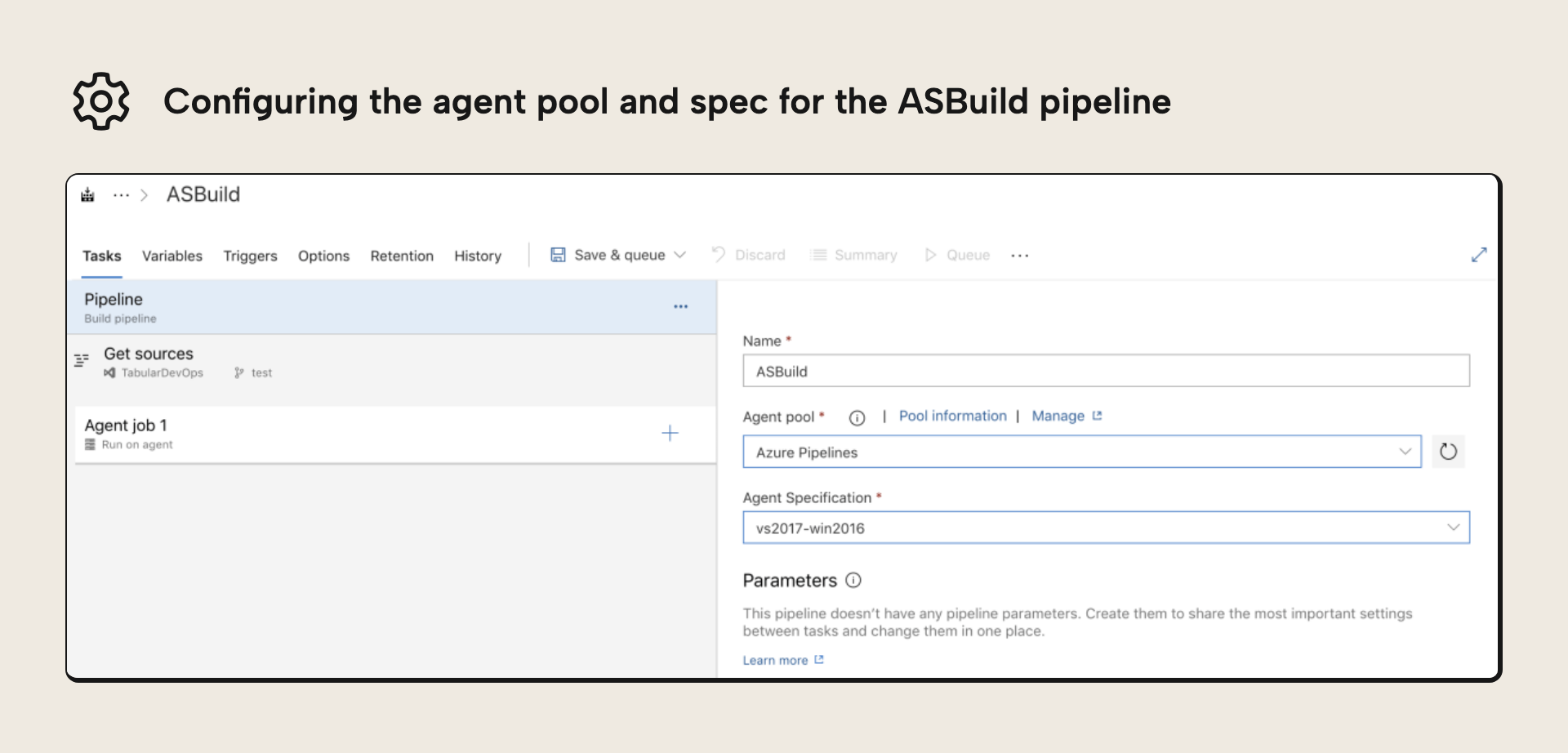Image resolution: width=1568 pixels, height=753 pixels.
Task: Toggle full screen expand icon
Action: tap(1479, 255)
